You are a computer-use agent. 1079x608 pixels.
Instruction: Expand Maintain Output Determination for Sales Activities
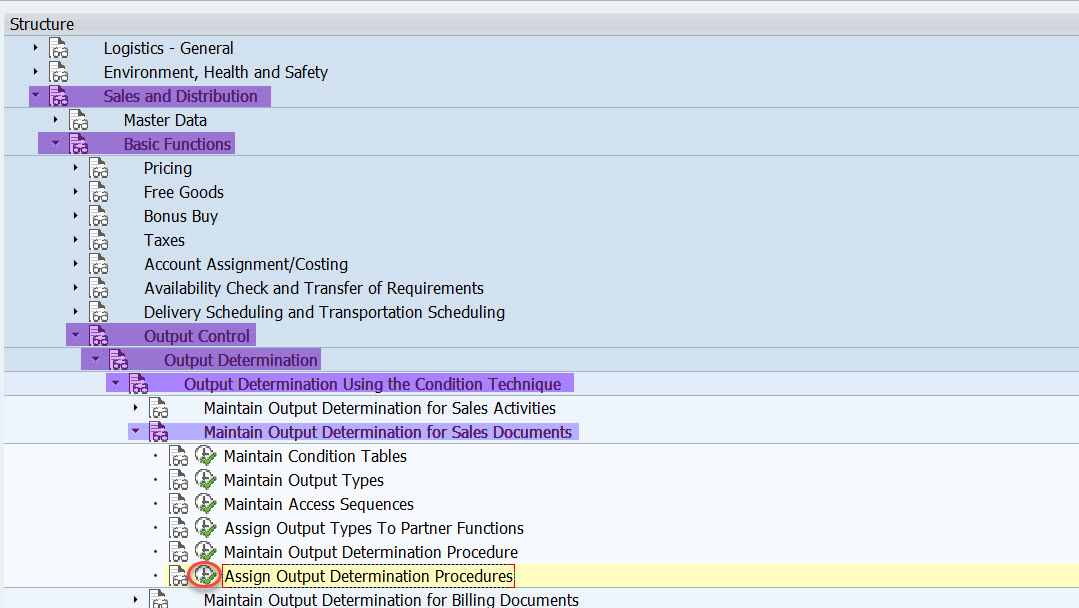coord(135,407)
